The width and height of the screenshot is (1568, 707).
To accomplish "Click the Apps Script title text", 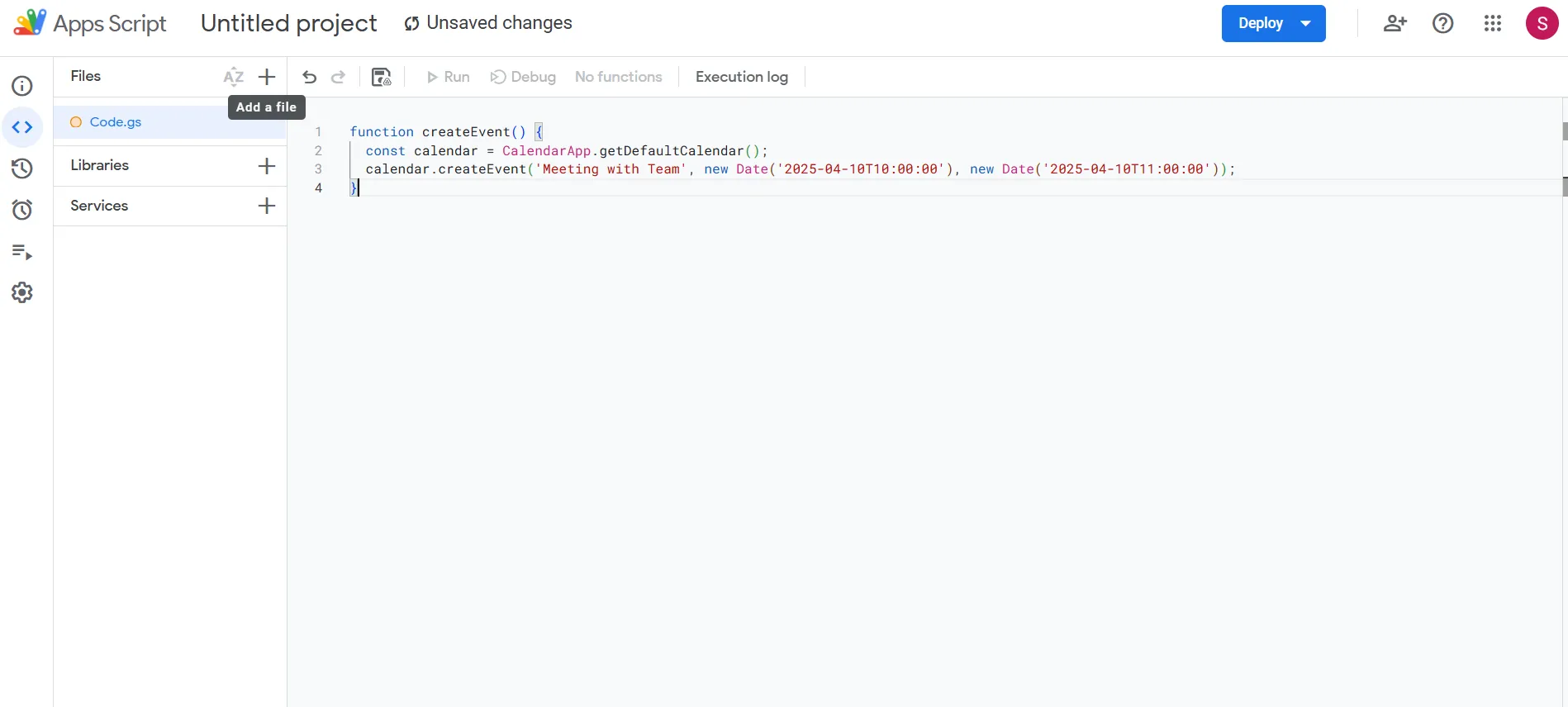I will click(110, 24).
